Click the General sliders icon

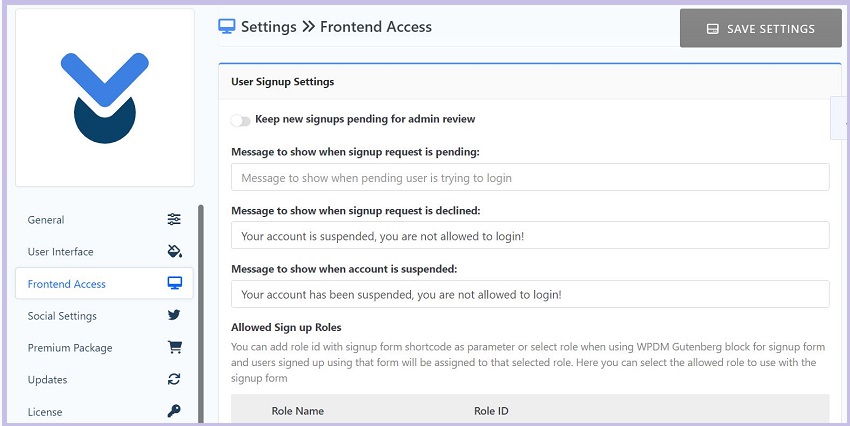point(174,220)
